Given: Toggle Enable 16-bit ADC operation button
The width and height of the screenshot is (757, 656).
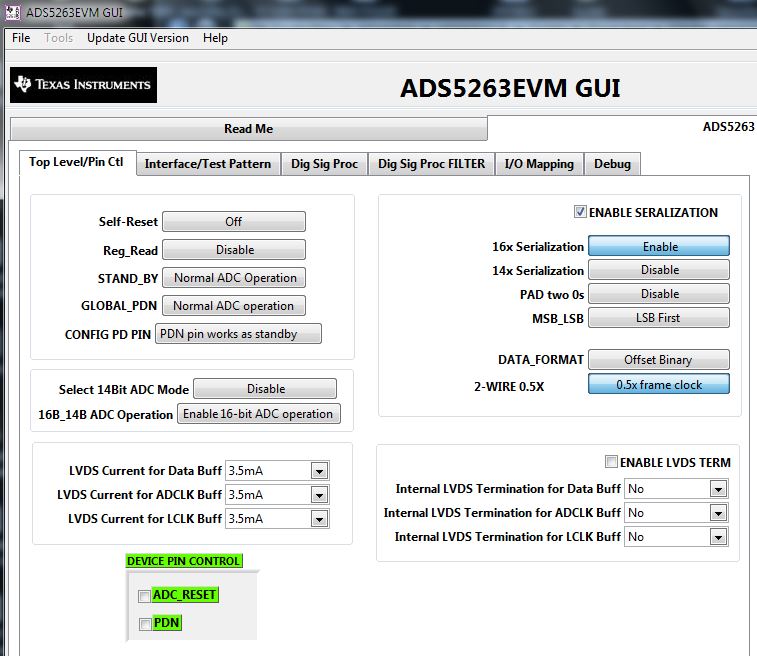Looking at the screenshot, I should click(259, 414).
